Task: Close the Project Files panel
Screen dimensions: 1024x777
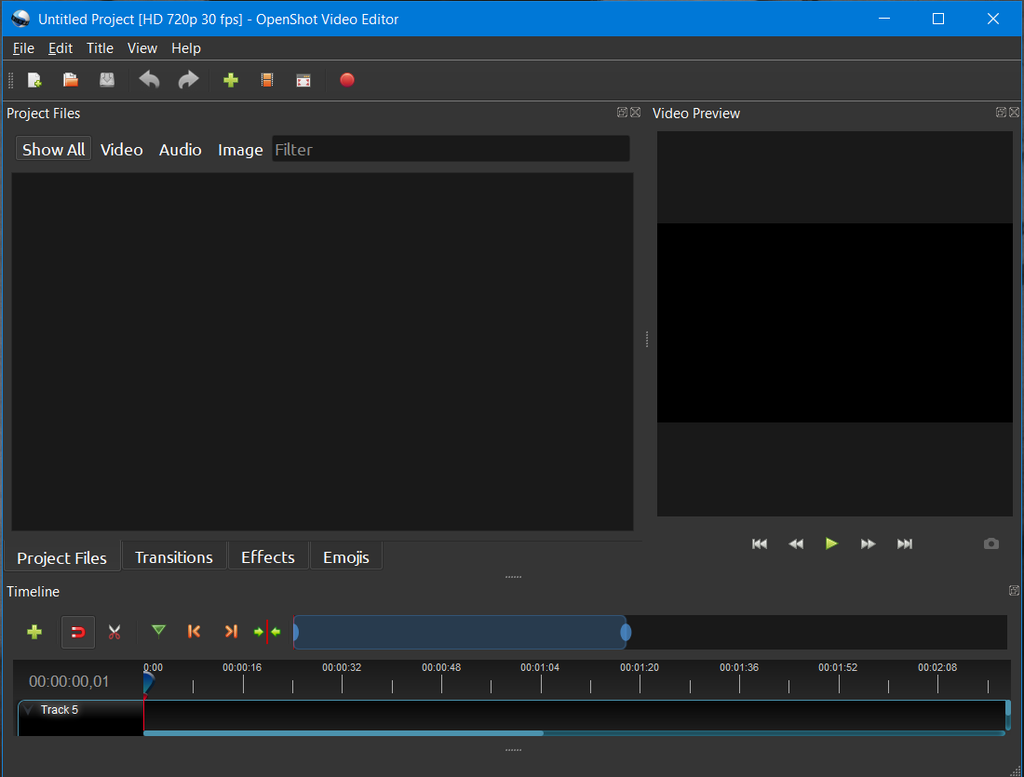Action: click(635, 112)
